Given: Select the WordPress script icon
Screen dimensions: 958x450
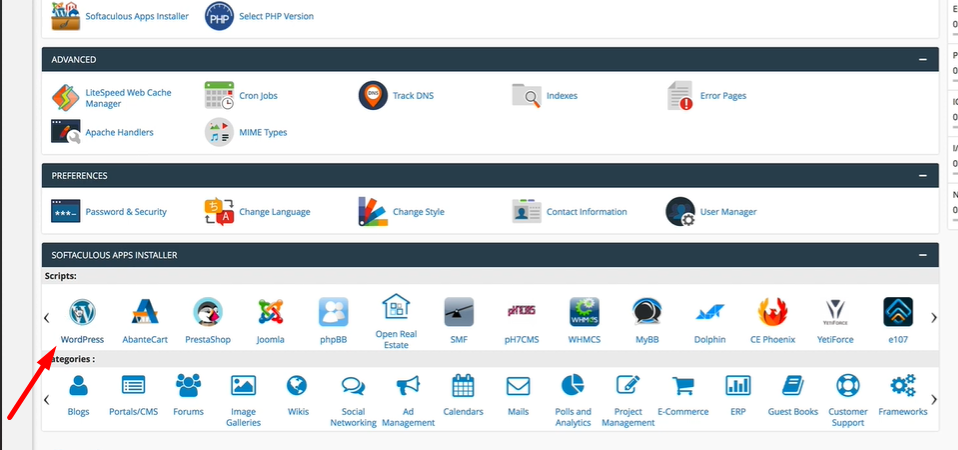Looking at the screenshot, I should [x=82, y=312].
